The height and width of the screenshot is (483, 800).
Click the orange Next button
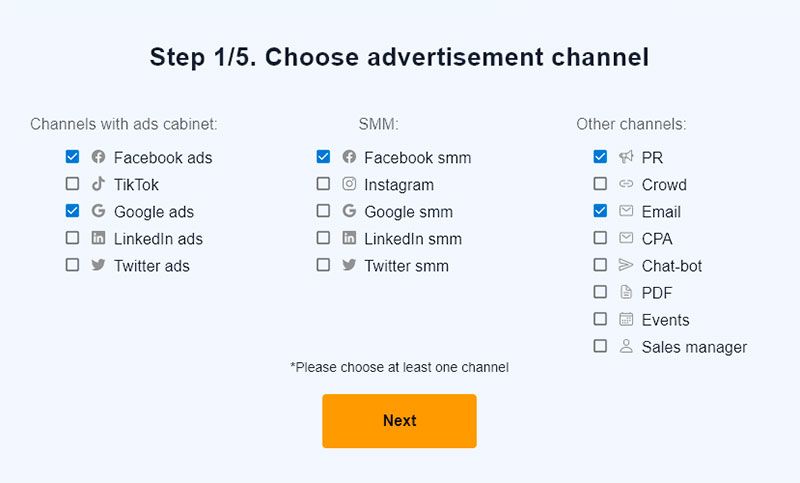click(x=399, y=421)
